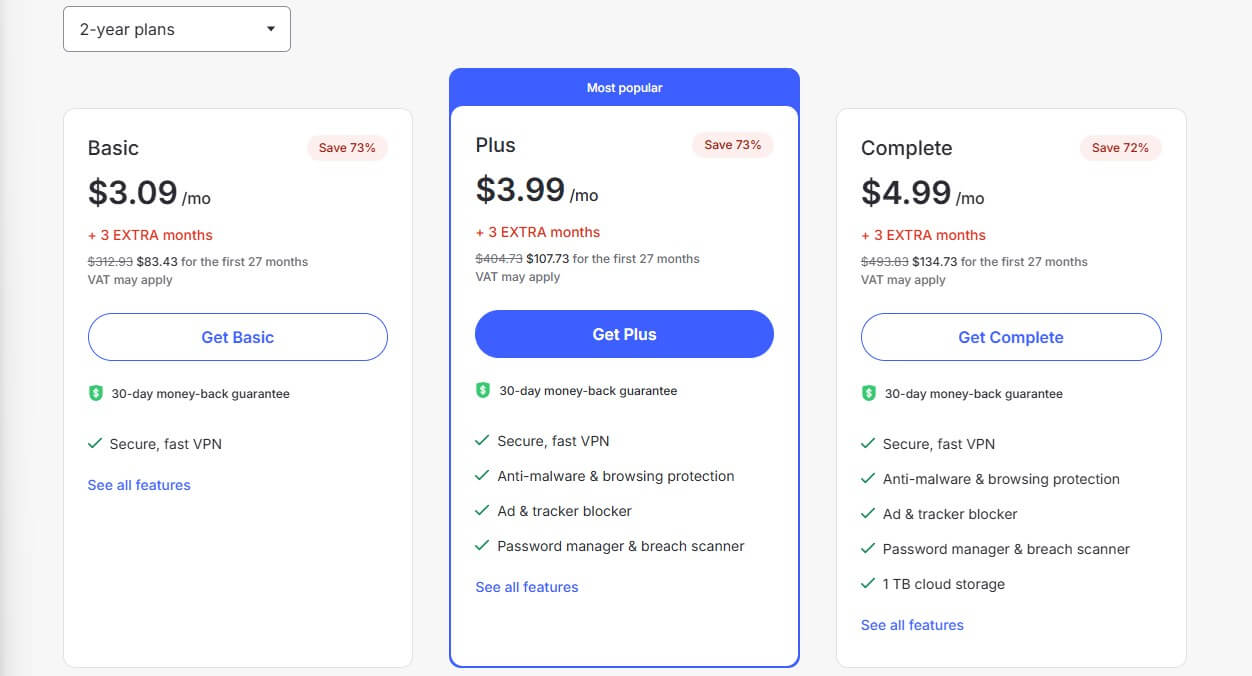
Task: Expand all features for the Basic plan
Action: pyautogui.click(x=139, y=485)
